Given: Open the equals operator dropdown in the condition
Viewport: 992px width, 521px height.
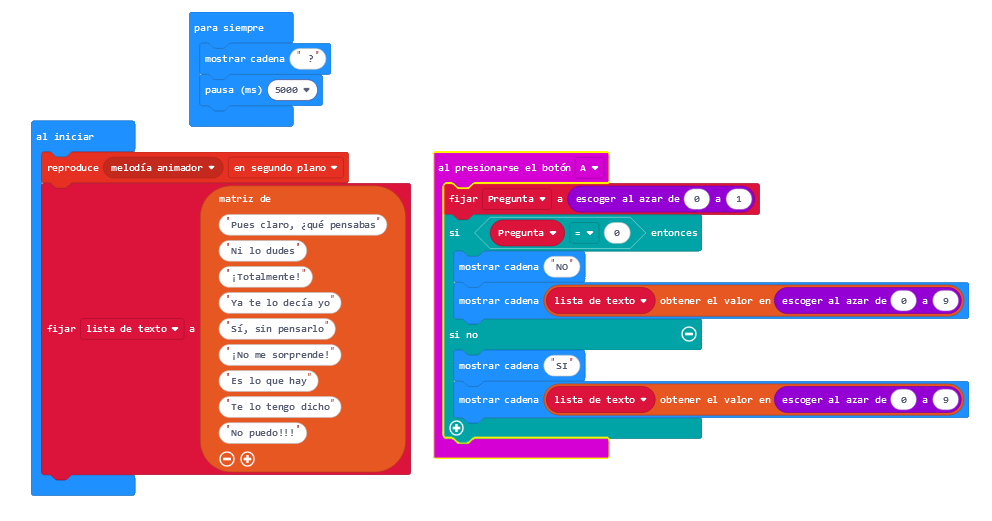Looking at the screenshot, I should (x=585, y=233).
